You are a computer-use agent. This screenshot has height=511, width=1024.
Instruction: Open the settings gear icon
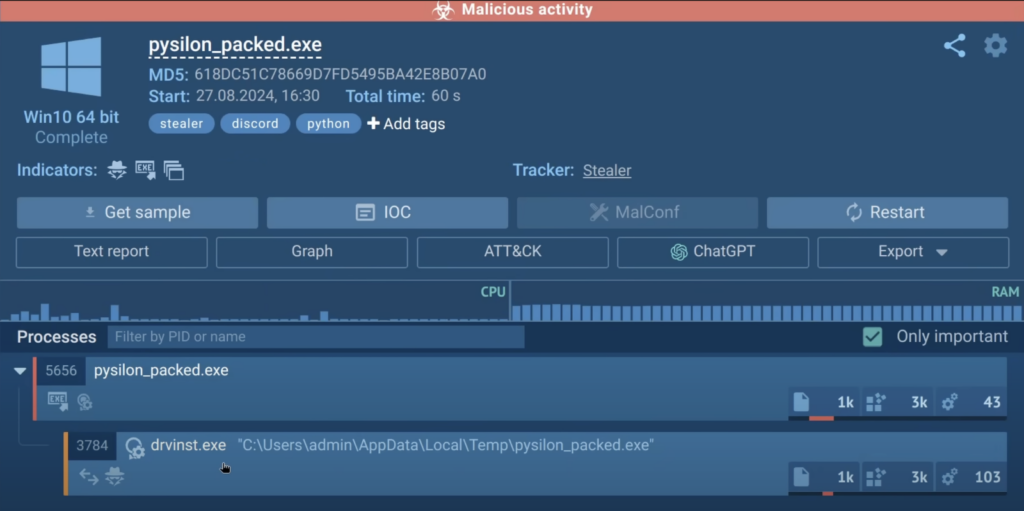pos(995,46)
